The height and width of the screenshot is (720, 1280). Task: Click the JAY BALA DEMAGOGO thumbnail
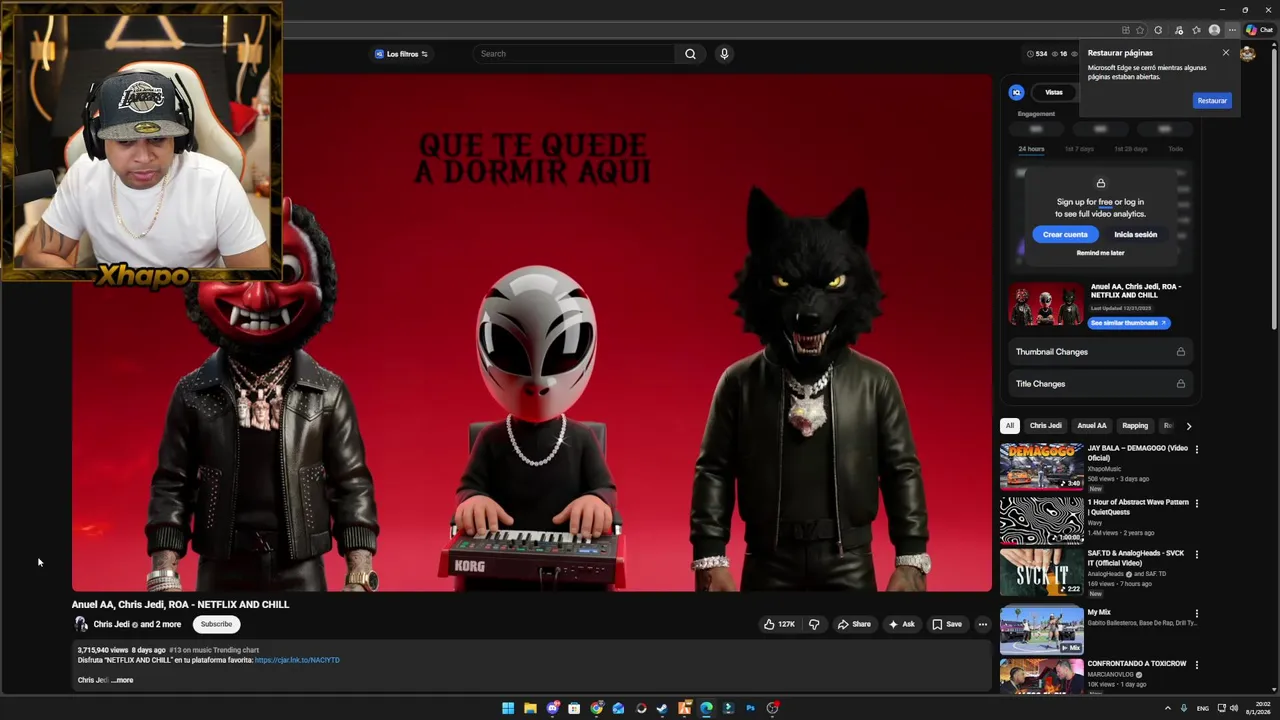[1041, 466]
